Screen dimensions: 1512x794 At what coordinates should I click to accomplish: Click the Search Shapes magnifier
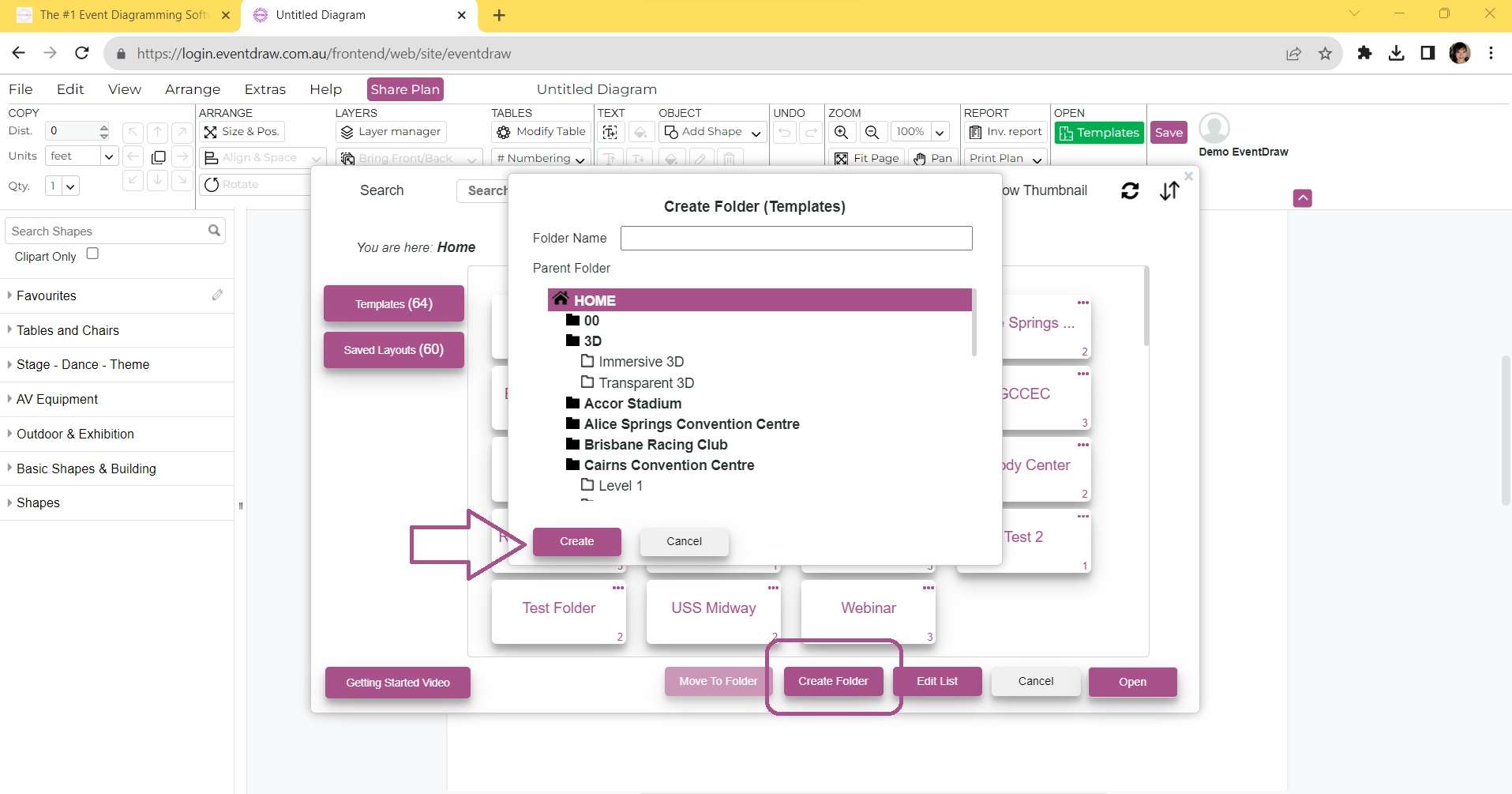pyautogui.click(x=214, y=230)
